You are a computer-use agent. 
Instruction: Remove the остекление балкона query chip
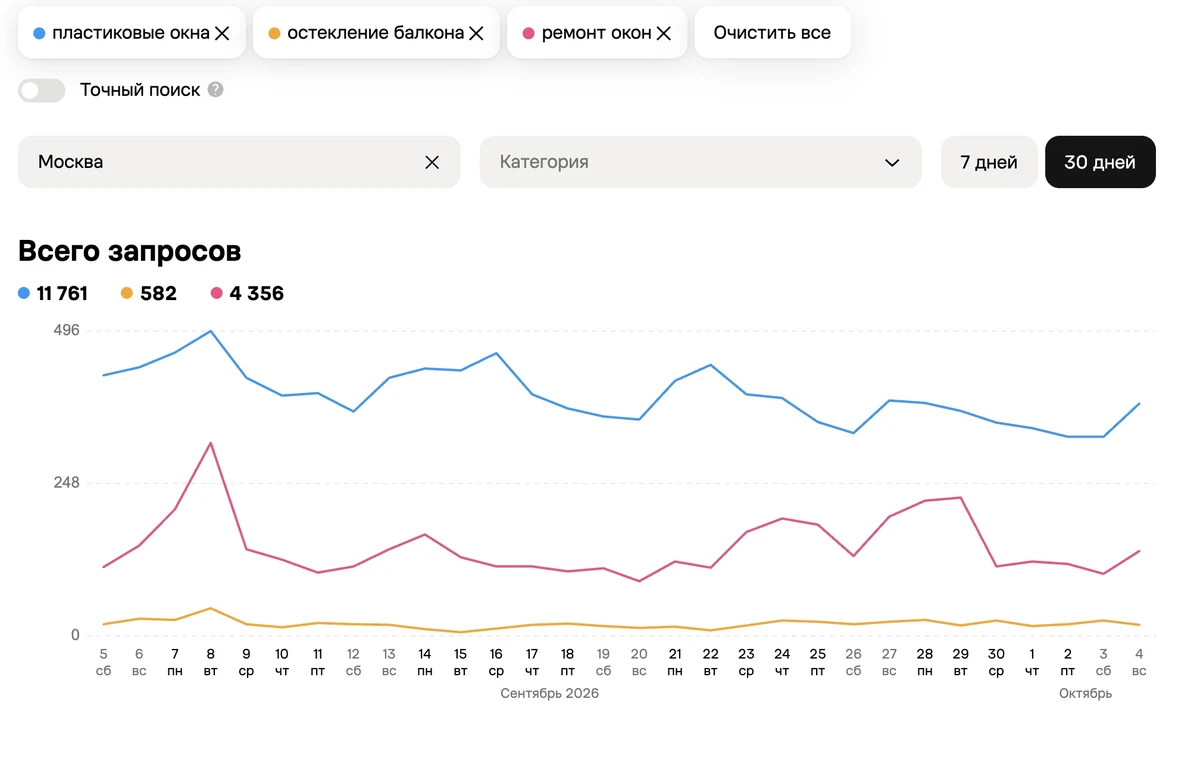click(476, 33)
